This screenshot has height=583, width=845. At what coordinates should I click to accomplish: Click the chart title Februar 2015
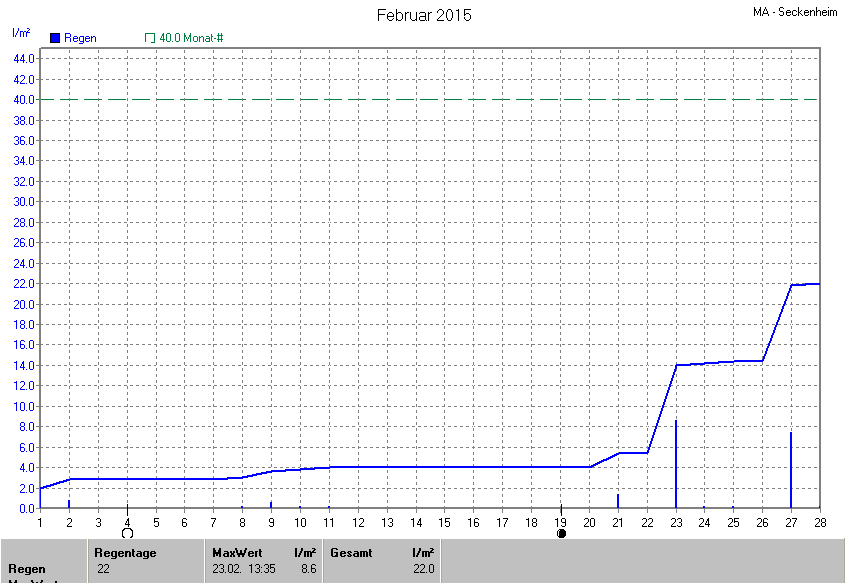click(423, 15)
